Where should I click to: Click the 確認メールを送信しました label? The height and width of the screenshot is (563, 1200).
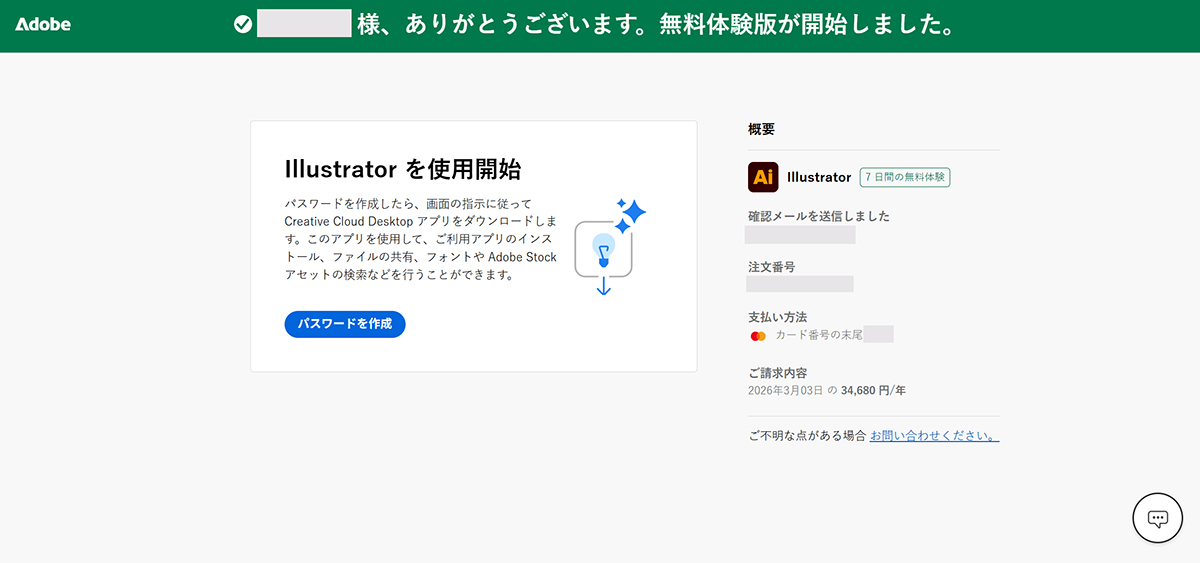tap(819, 216)
